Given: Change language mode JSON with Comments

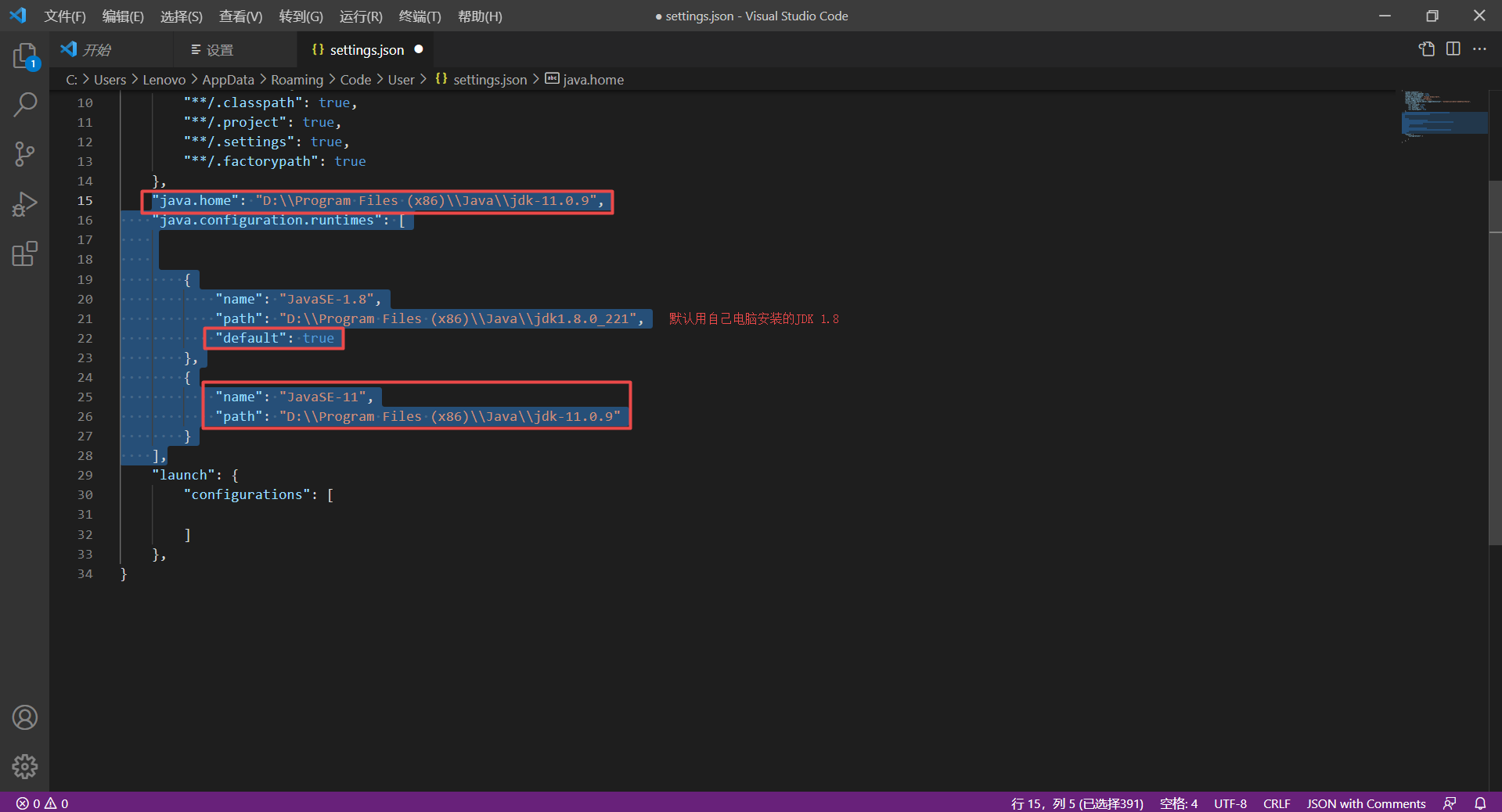Looking at the screenshot, I should [x=1366, y=803].
